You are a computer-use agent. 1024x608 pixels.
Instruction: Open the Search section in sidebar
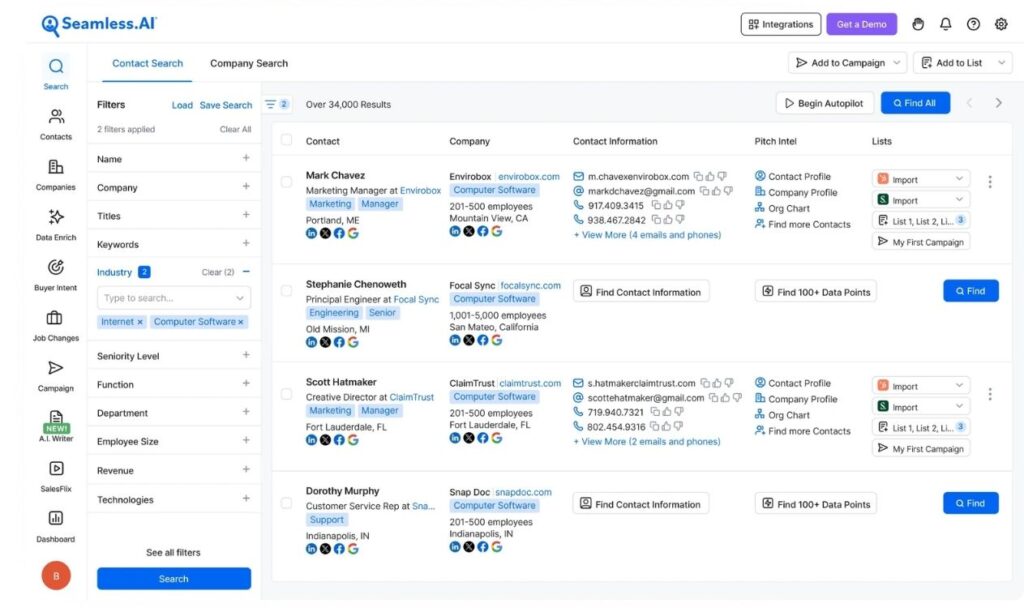(x=56, y=73)
